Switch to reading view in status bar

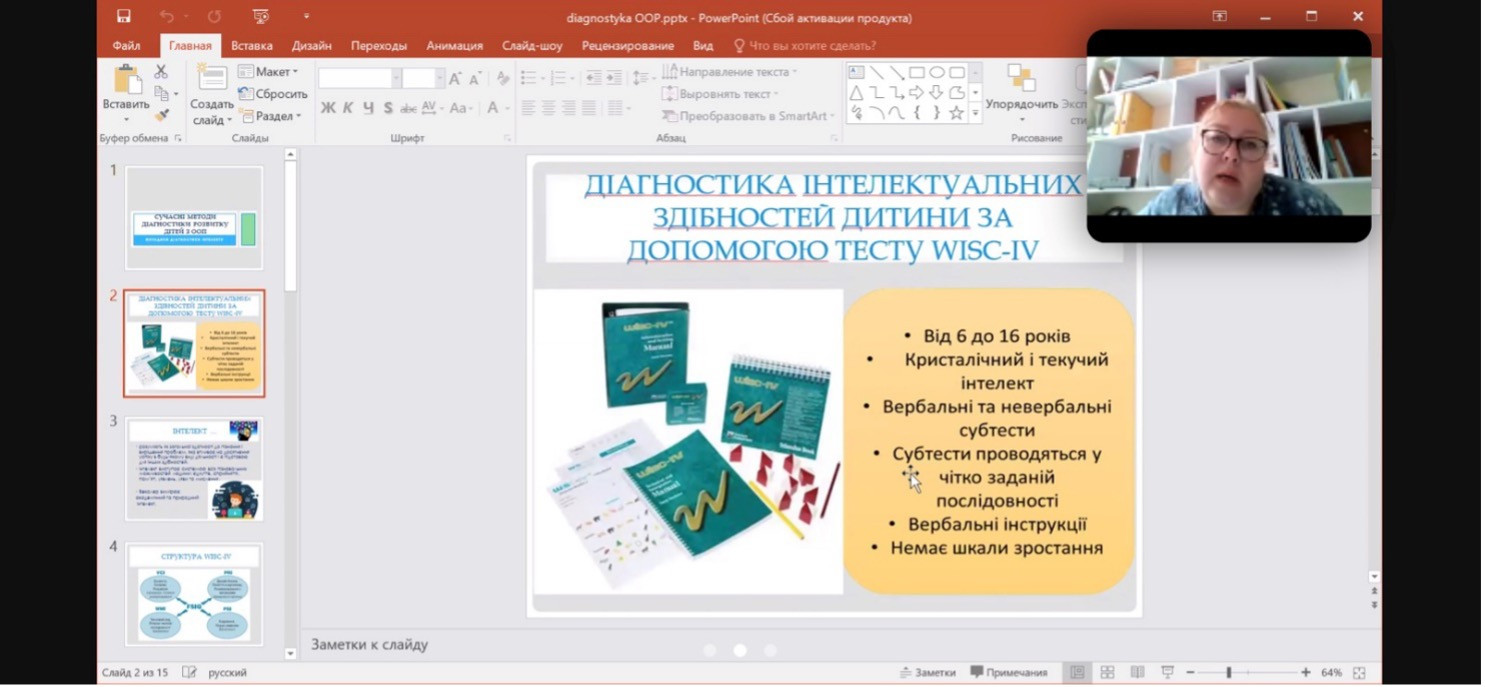click(x=1137, y=673)
